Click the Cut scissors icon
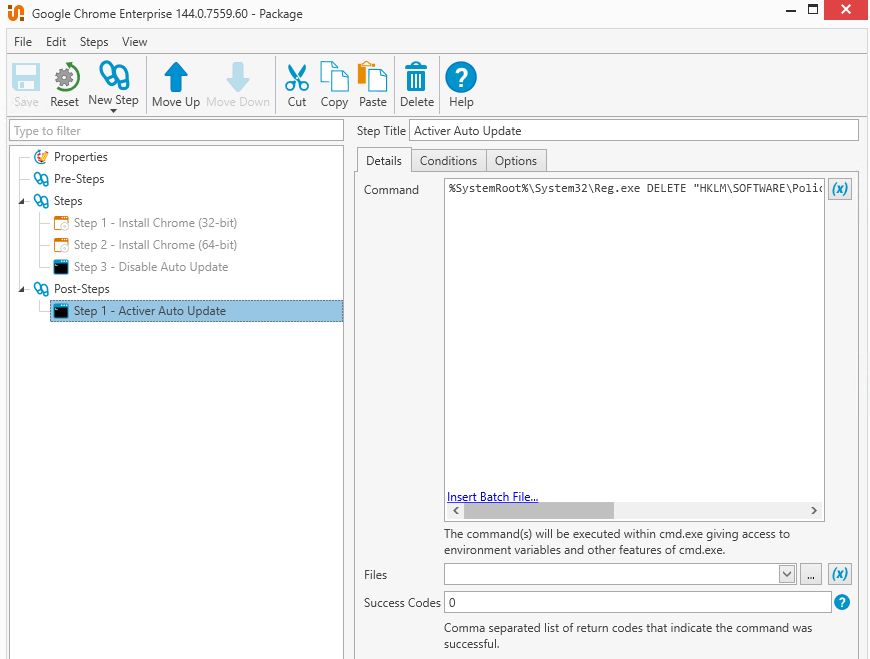This screenshot has height=659, width=870. click(x=297, y=77)
